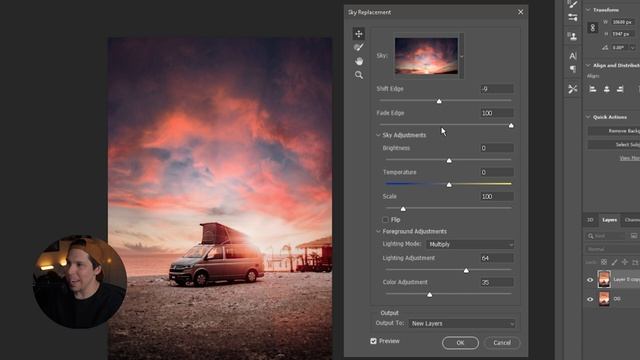Screen dimensions: 640x360
Task: Click the Lighting Adjustment slider handle
Action: point(466,270)
